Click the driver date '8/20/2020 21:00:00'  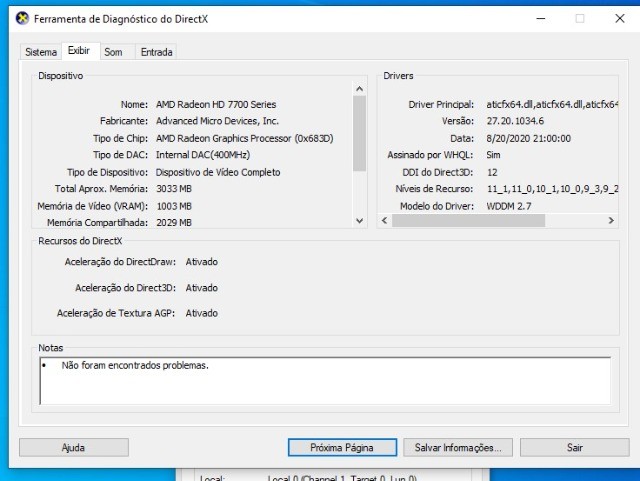(529, 138)
